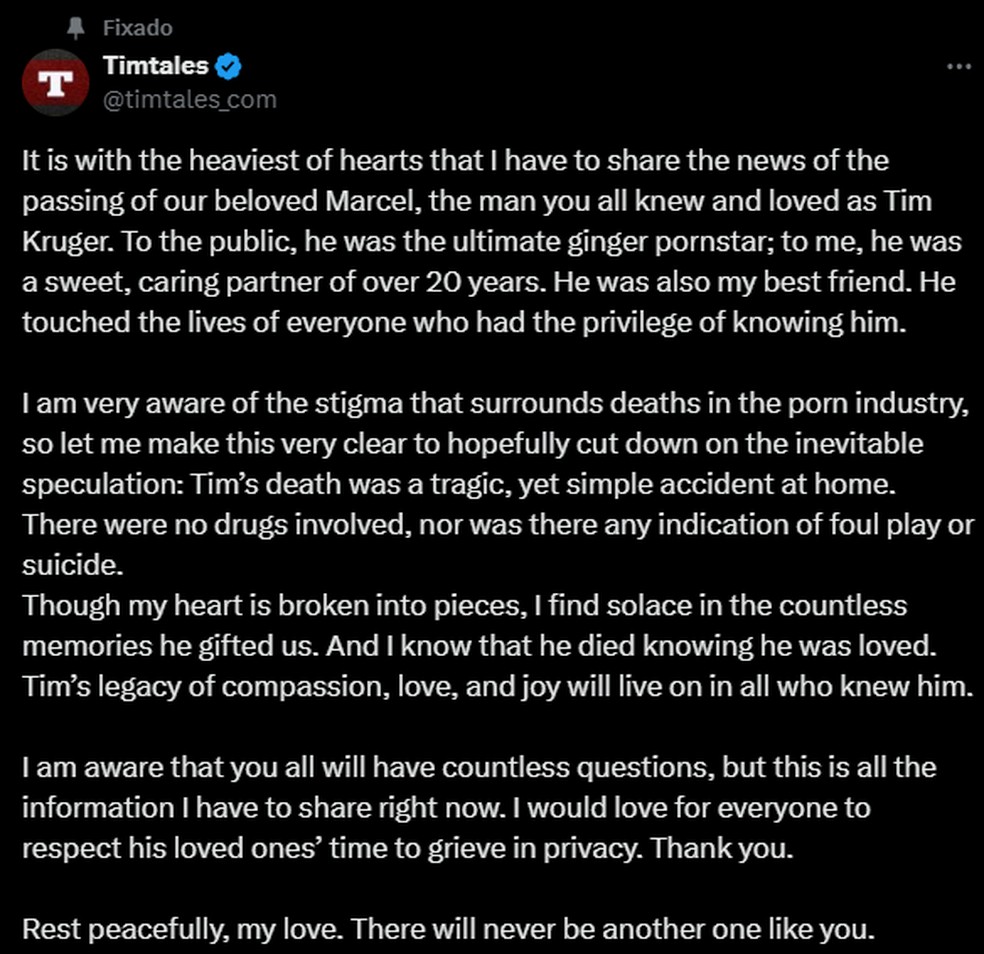Click the line starting "I am aware that you all"
The width and height of the screenshot is (984, 954).
click(x=479, y=768)
